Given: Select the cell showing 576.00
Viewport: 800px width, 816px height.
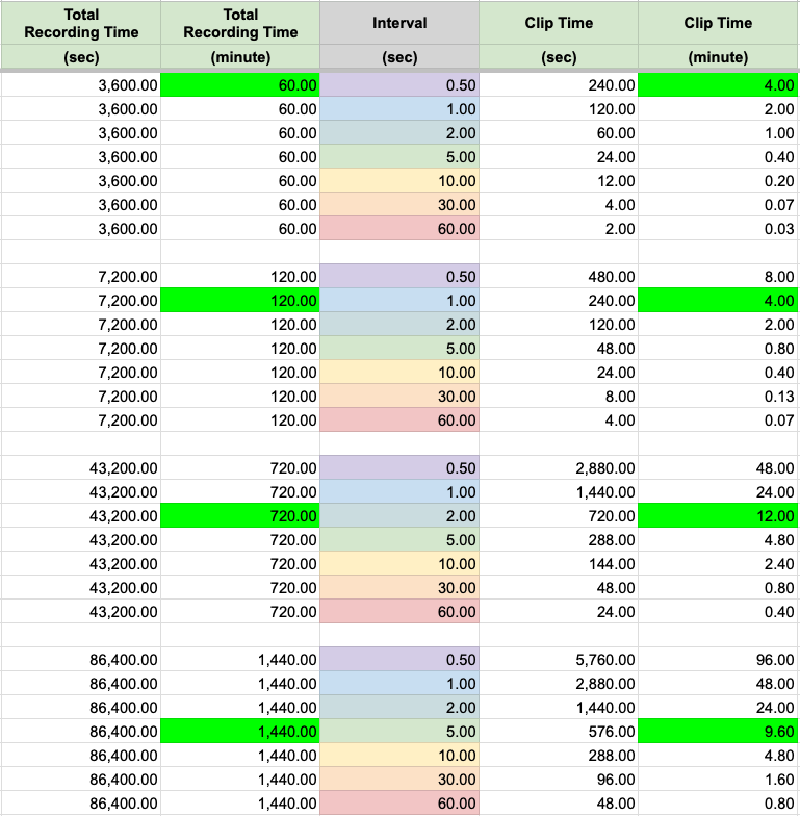Looking at the screenshot, I should point(558,731).
